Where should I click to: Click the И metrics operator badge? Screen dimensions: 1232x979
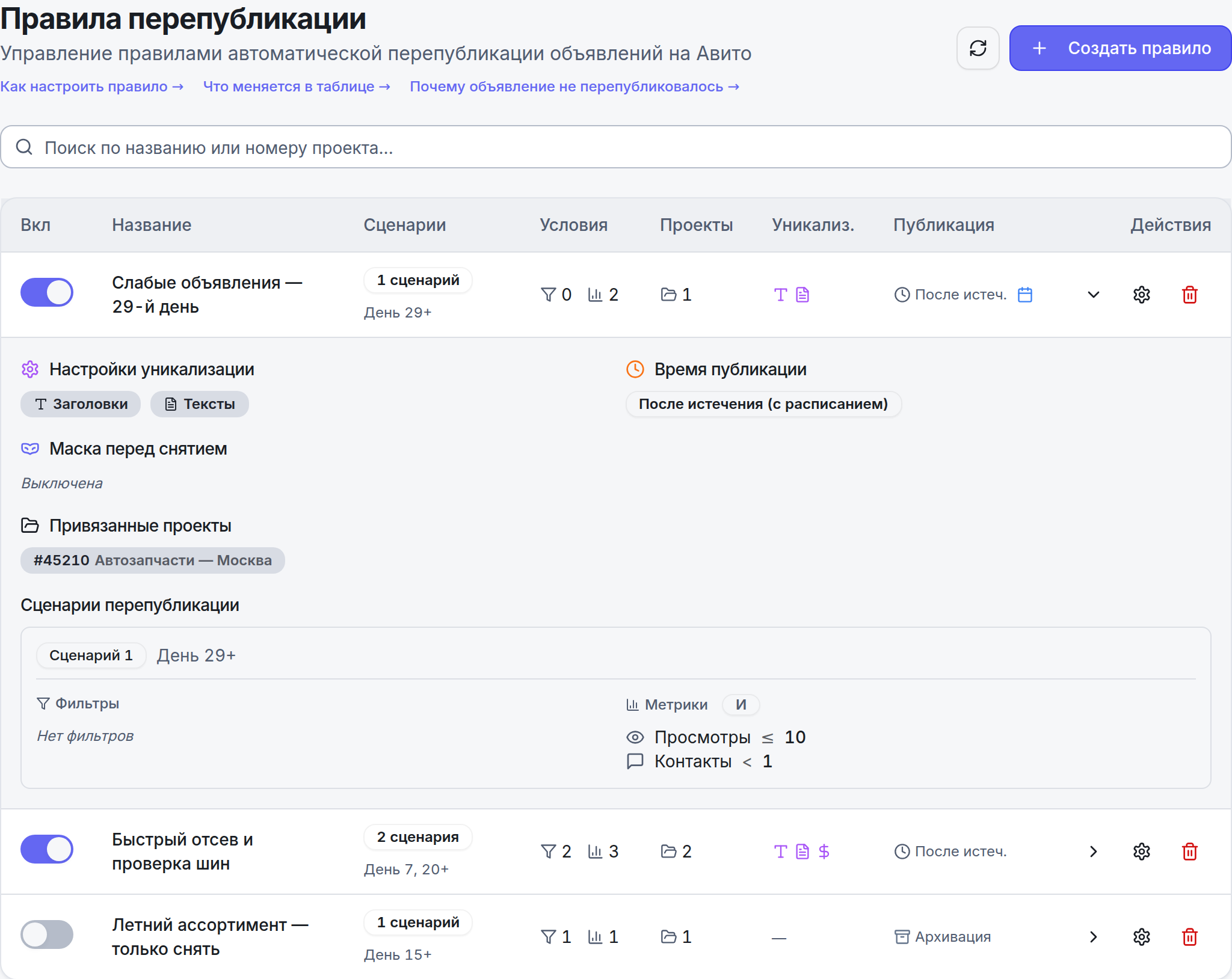(x=741, y=705)
